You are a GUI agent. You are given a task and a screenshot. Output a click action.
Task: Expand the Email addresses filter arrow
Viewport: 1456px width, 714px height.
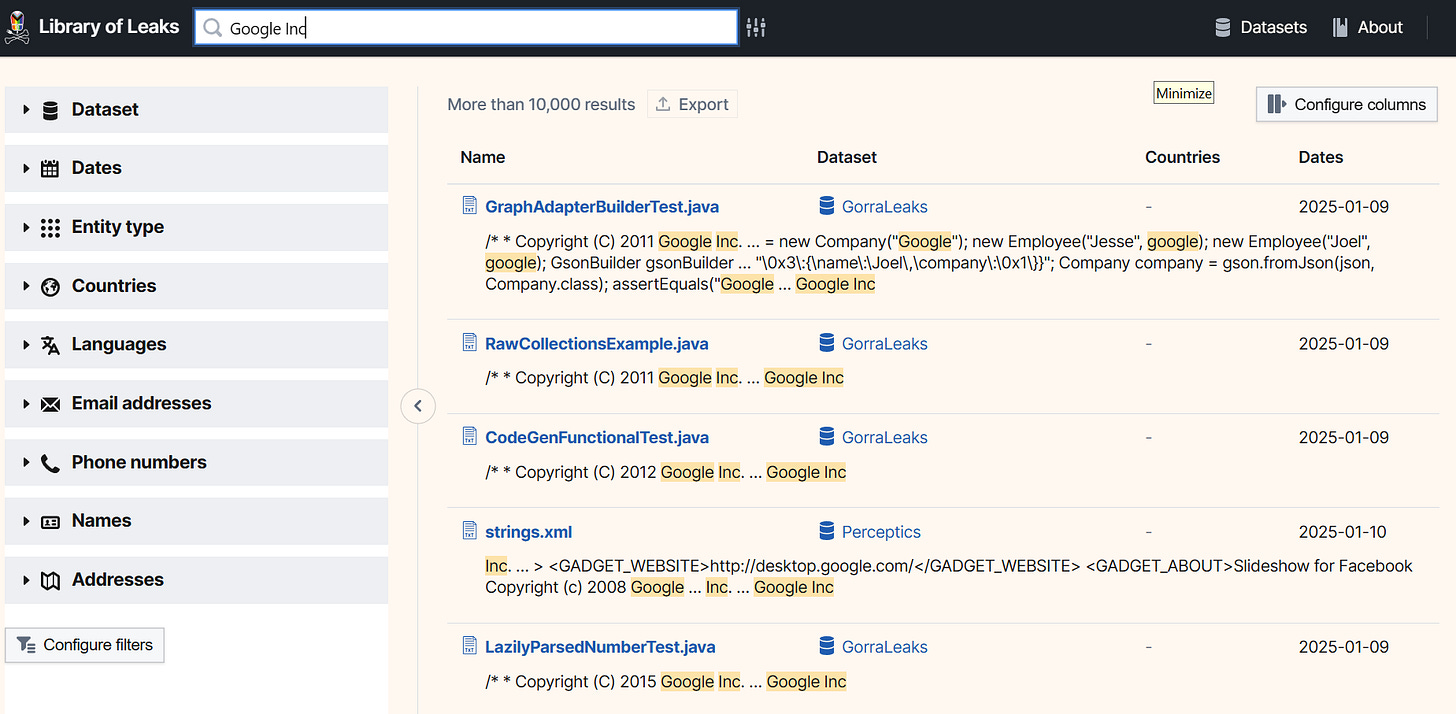pyautogui.click(x=26, y=404)
